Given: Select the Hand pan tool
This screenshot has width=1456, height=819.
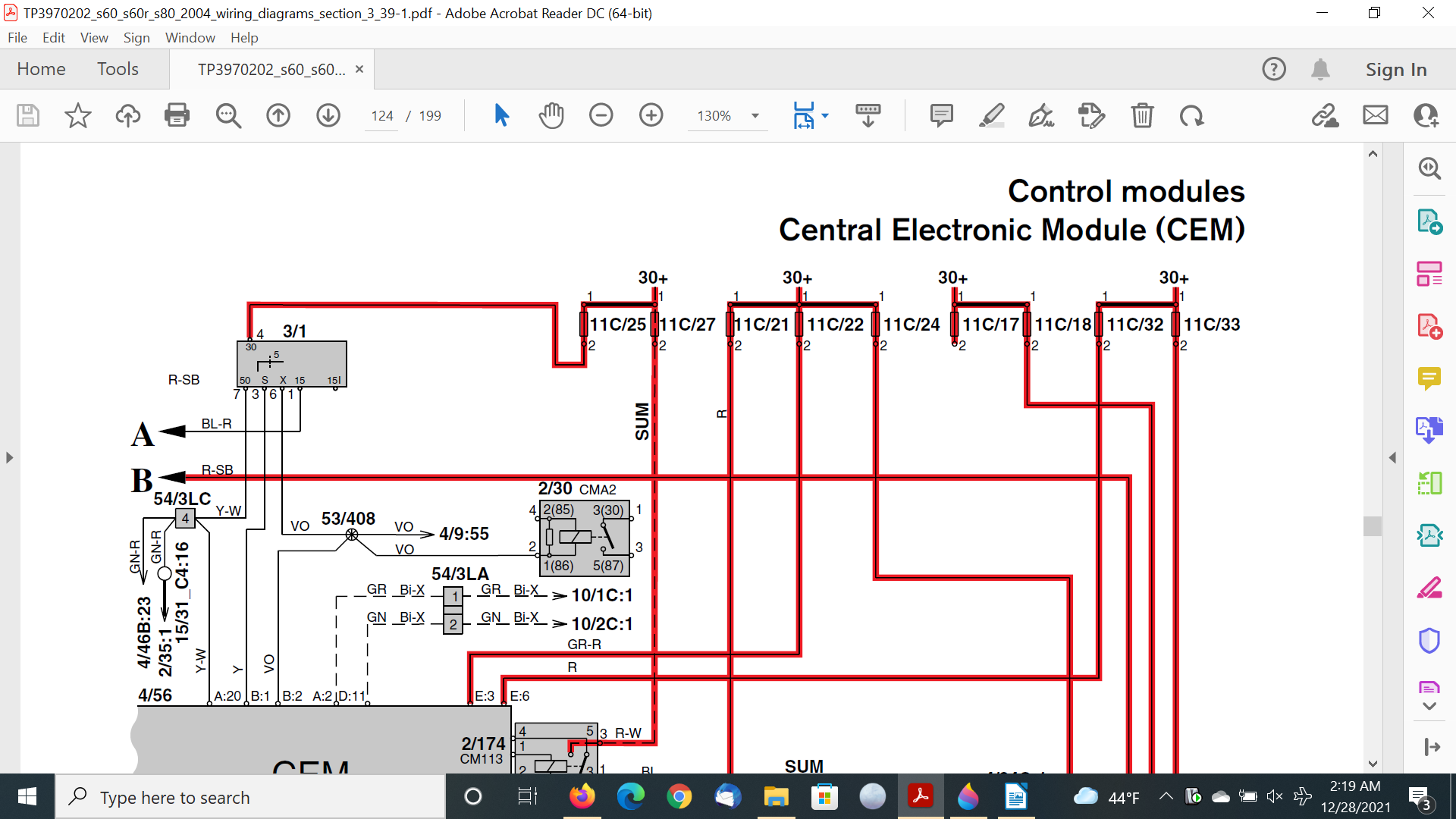Looking at the screenshot, I should (x=551, y=115).
